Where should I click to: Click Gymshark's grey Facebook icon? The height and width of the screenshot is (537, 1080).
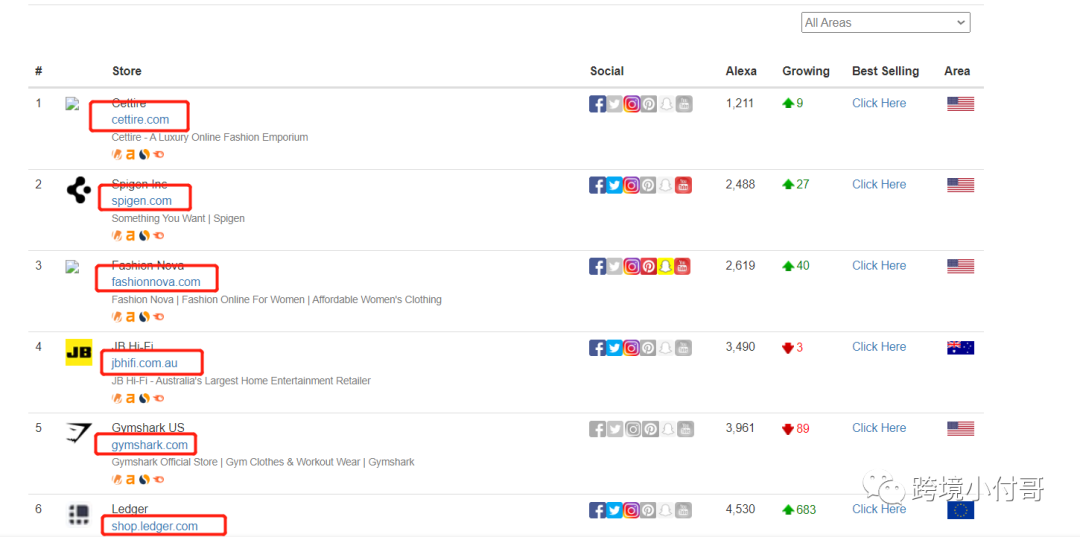[x=598, y=429]
